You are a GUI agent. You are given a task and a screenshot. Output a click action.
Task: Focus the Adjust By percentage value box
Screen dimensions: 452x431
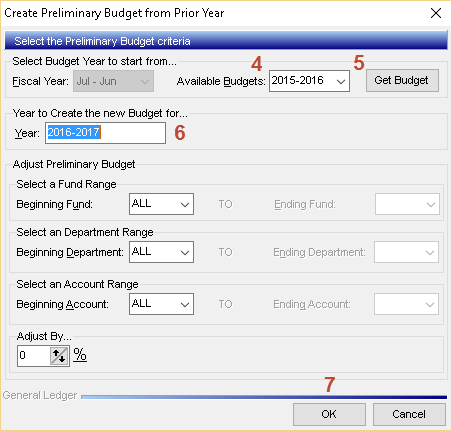click(x=34, y=356)
